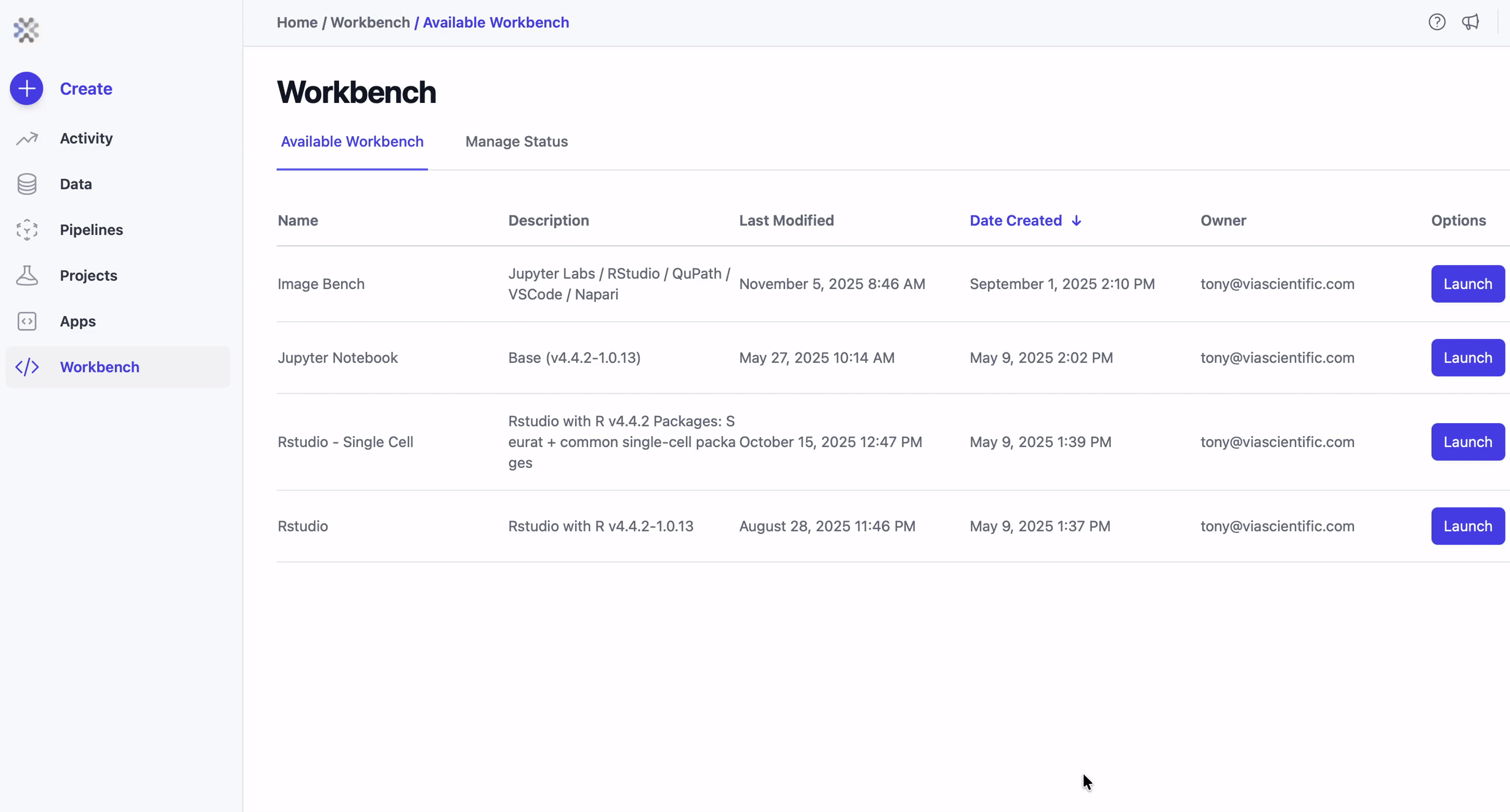This screenshot has height=812, width=1510.
Task: Launch the Image Bench workbench
Action: 1468,284
